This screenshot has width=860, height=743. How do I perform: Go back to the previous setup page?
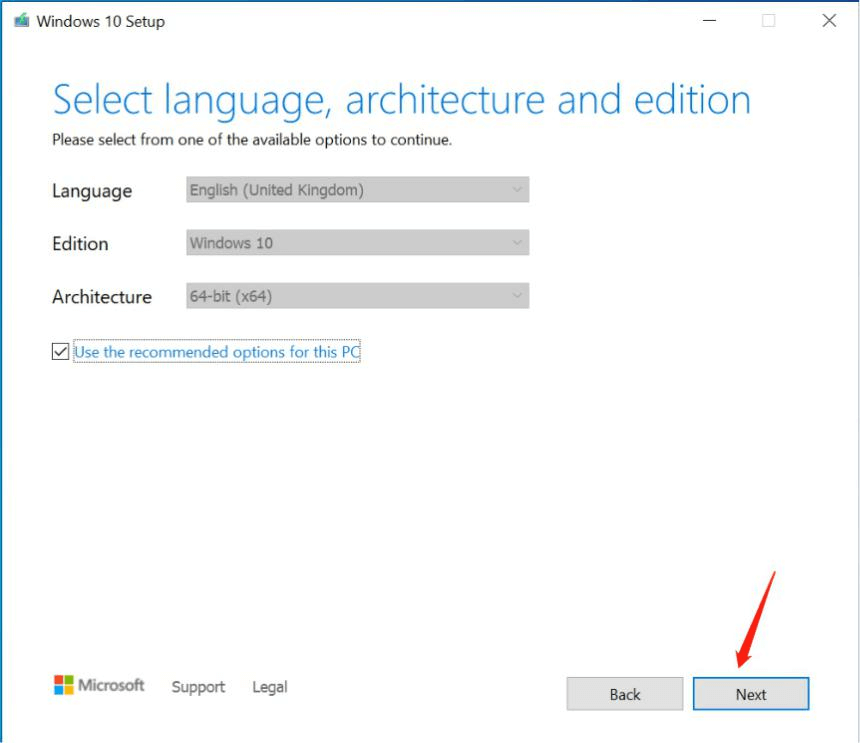pyautogui.click(x=625, y=694)
